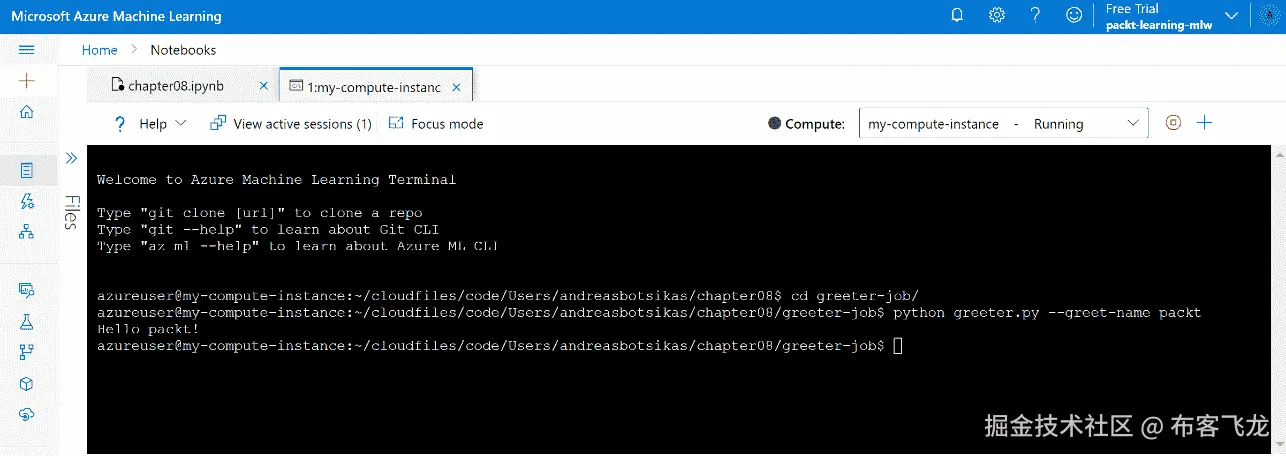Open the Models cube icon
The width and height of the screenshot is (1286, 456).
27,384
